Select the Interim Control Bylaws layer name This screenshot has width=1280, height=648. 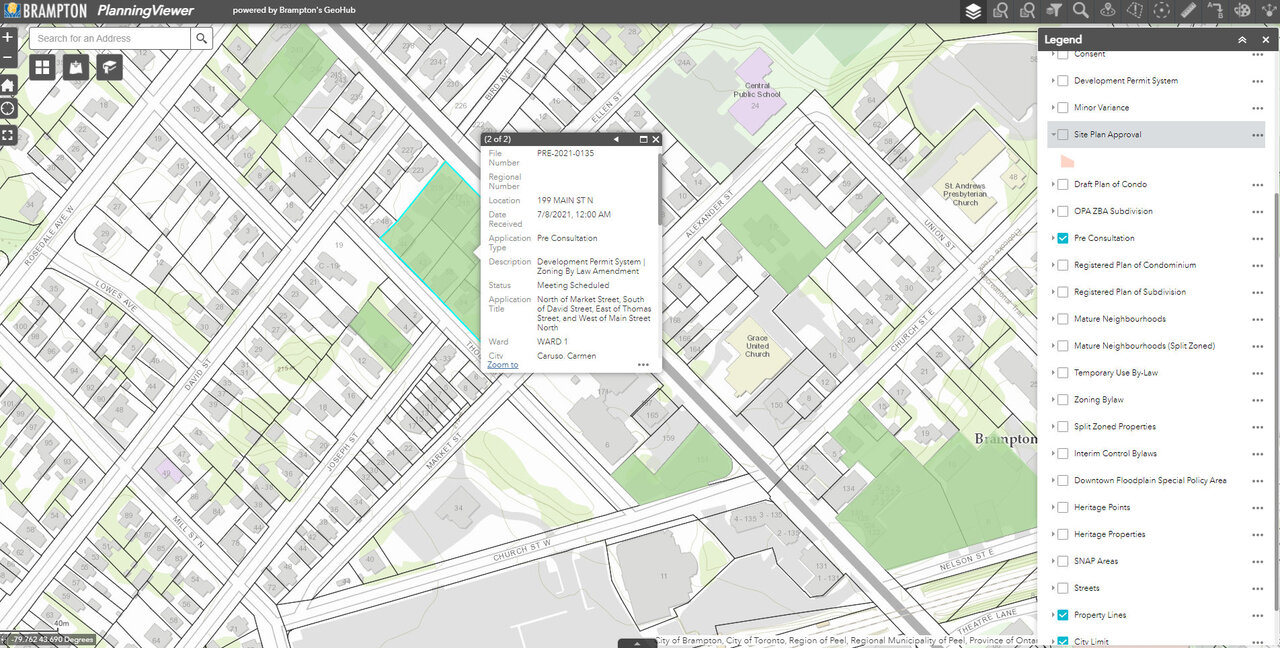pyautogui.click(x=1115, y=454)
